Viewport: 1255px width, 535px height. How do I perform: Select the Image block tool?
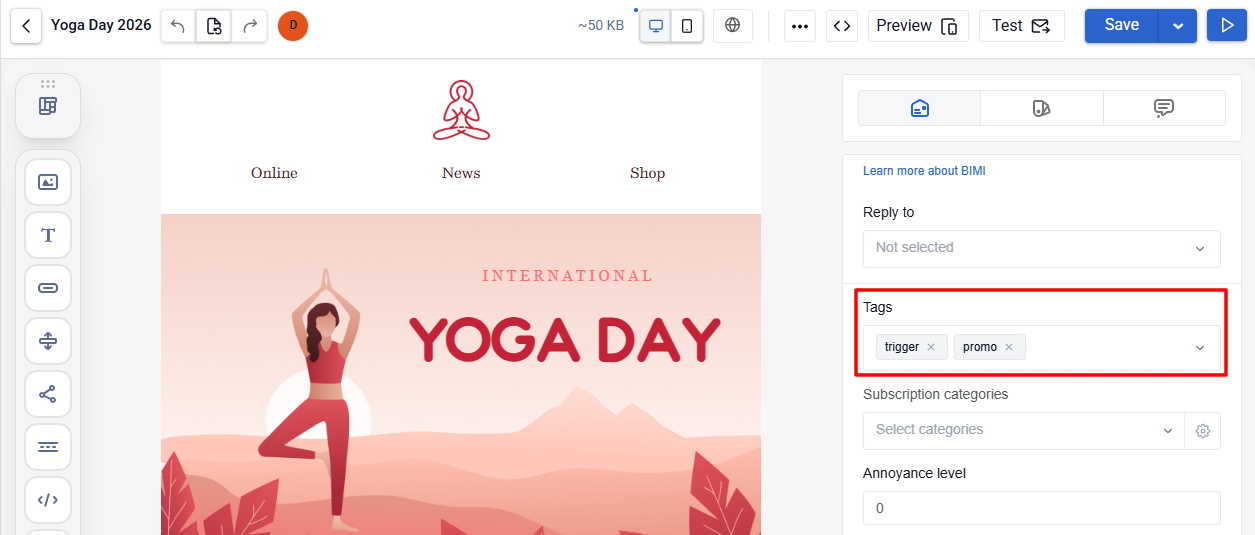48,182
